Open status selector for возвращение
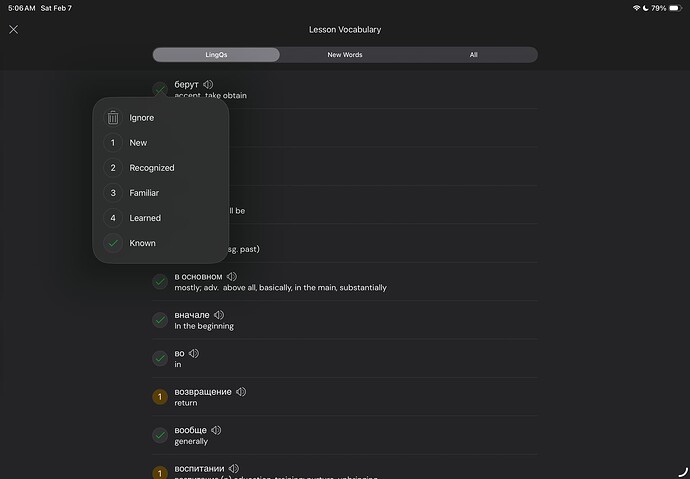The width and height of the screenshot is (690, 479). coord(160,397)
